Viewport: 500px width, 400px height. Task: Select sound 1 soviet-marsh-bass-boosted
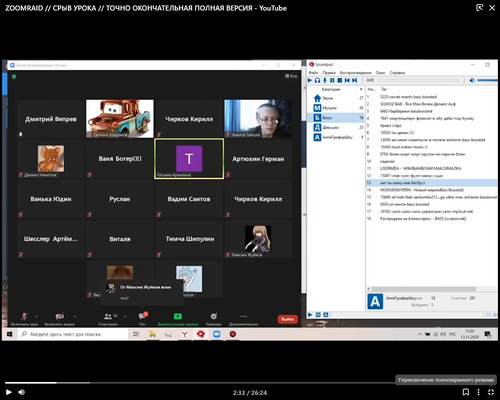pos(432,97)
